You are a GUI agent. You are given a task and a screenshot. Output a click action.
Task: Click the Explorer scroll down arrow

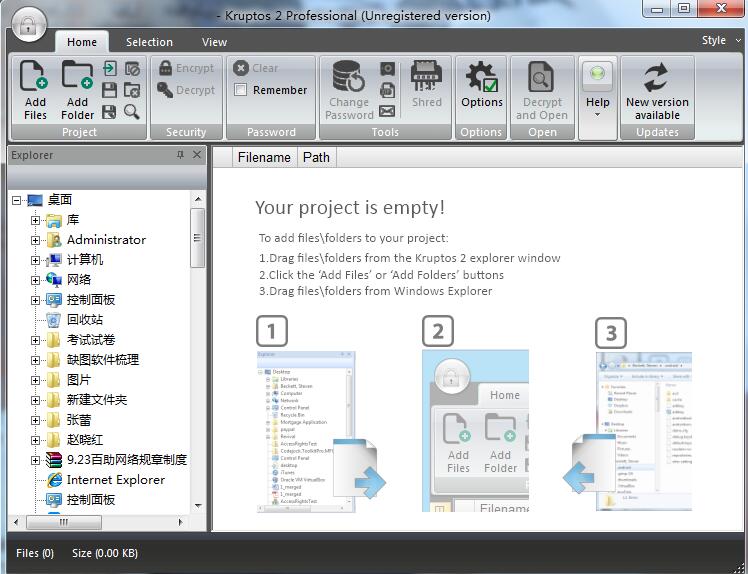coord(198,506)
